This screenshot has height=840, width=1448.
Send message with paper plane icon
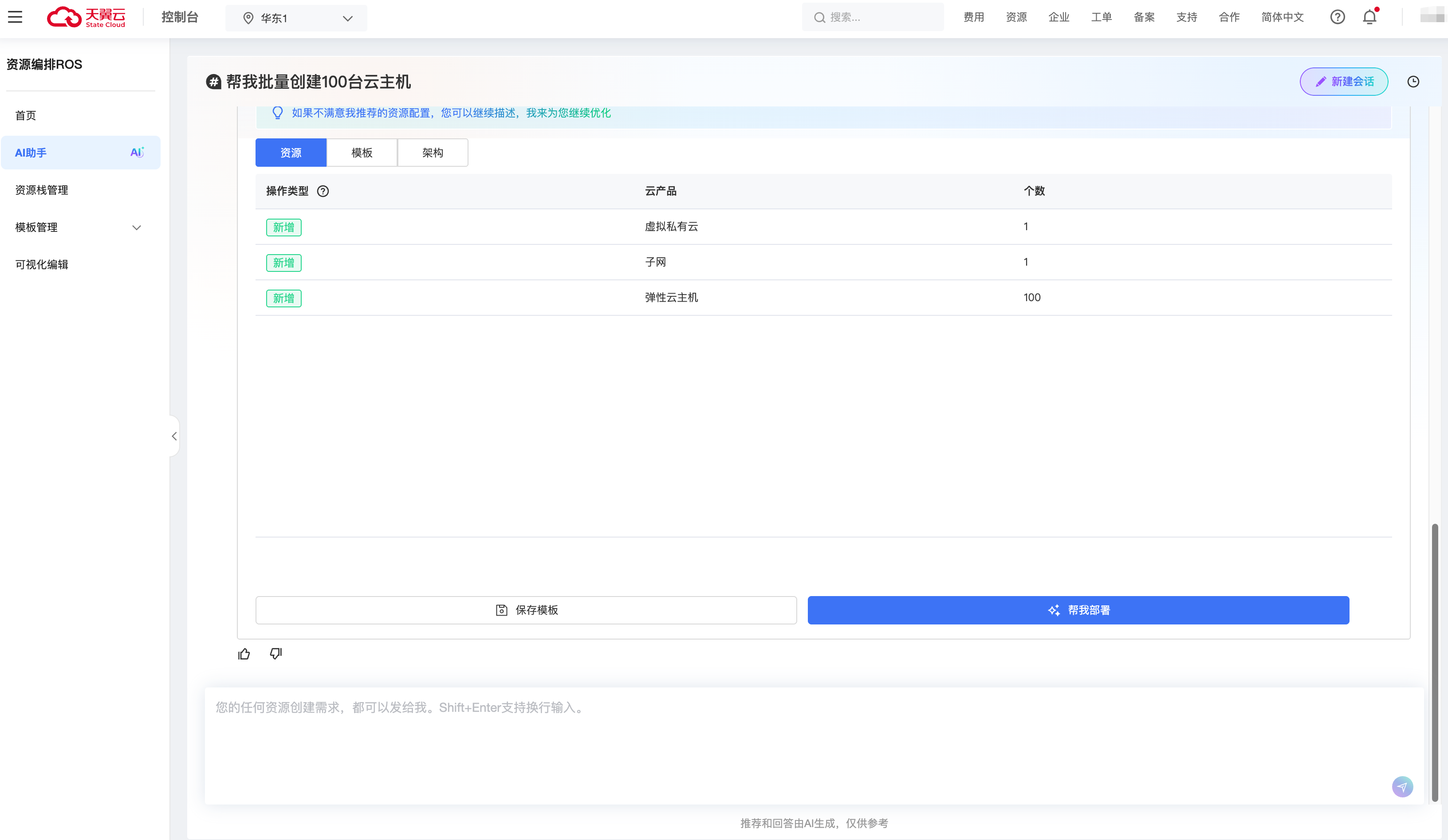tap(1402, 787)
